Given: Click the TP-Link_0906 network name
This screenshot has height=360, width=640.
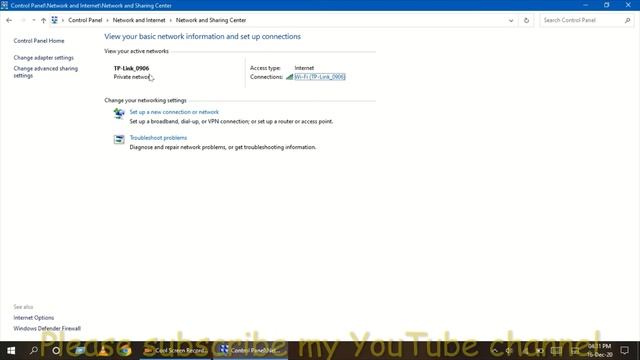Looking at the screenshot, I should click(x=131, y=68).
